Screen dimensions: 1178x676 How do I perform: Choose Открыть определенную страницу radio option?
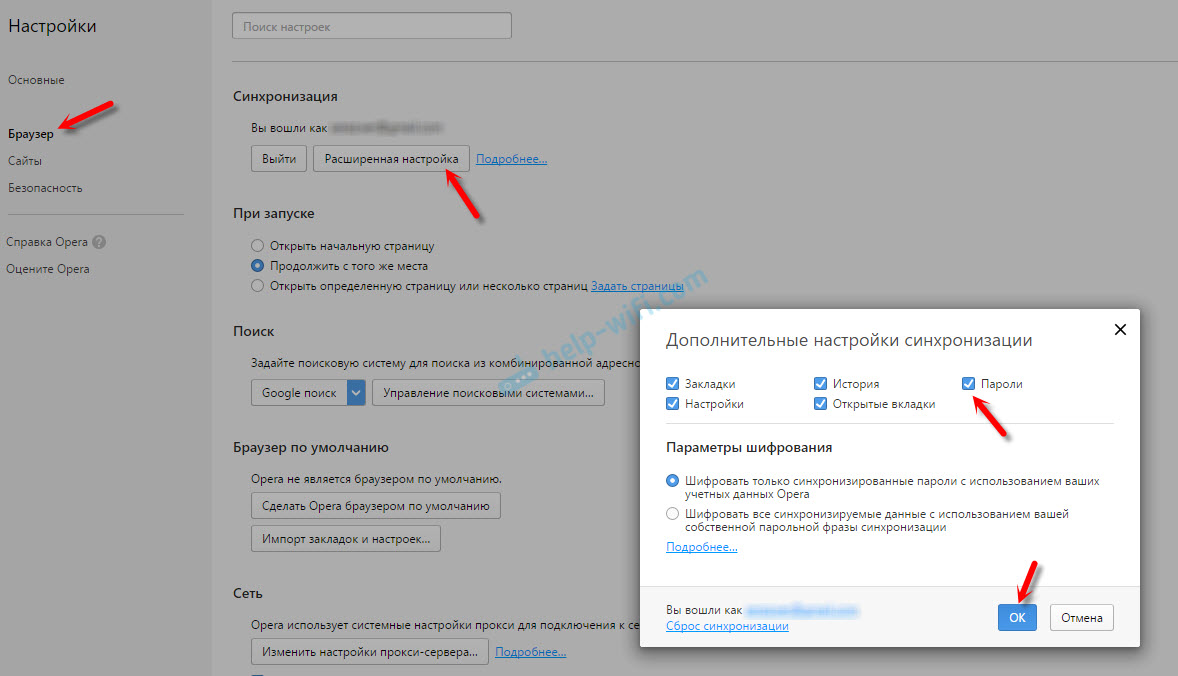pyautogui.click(x=258, y=286)
